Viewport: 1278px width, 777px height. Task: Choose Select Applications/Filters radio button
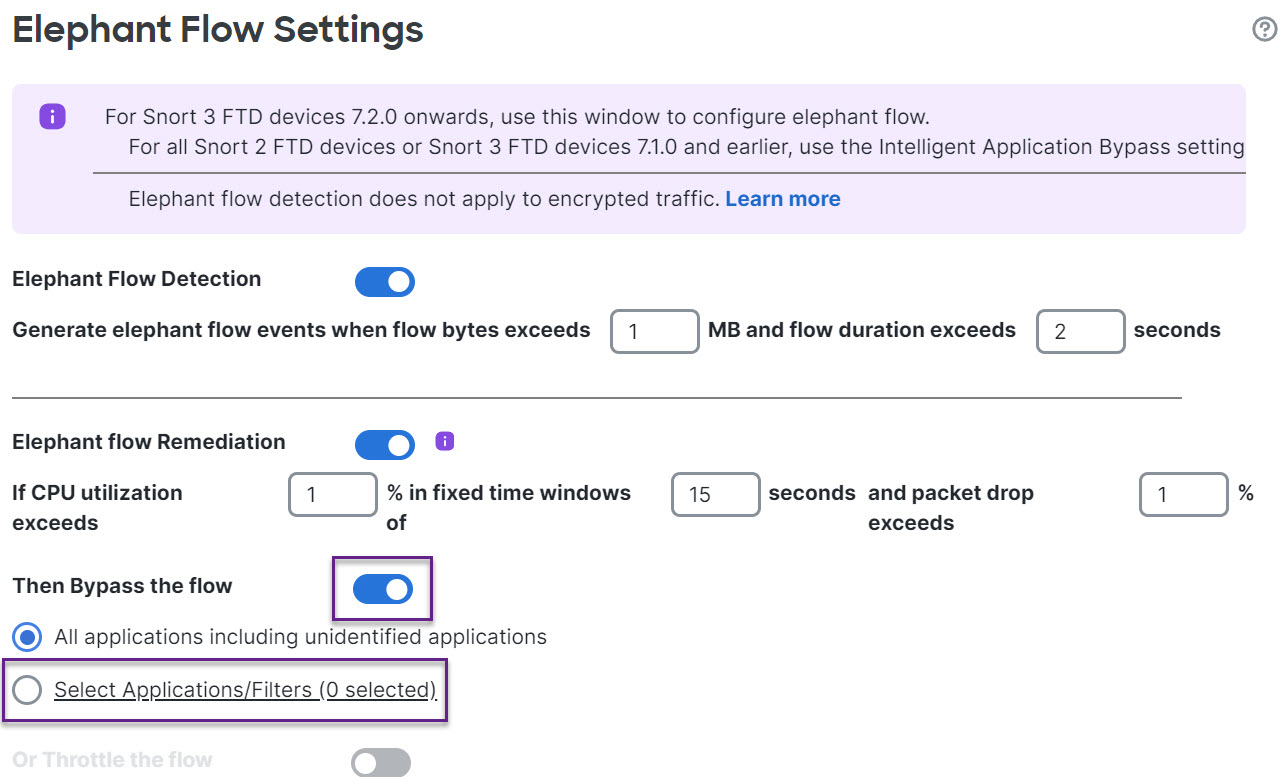coord(26,690)
